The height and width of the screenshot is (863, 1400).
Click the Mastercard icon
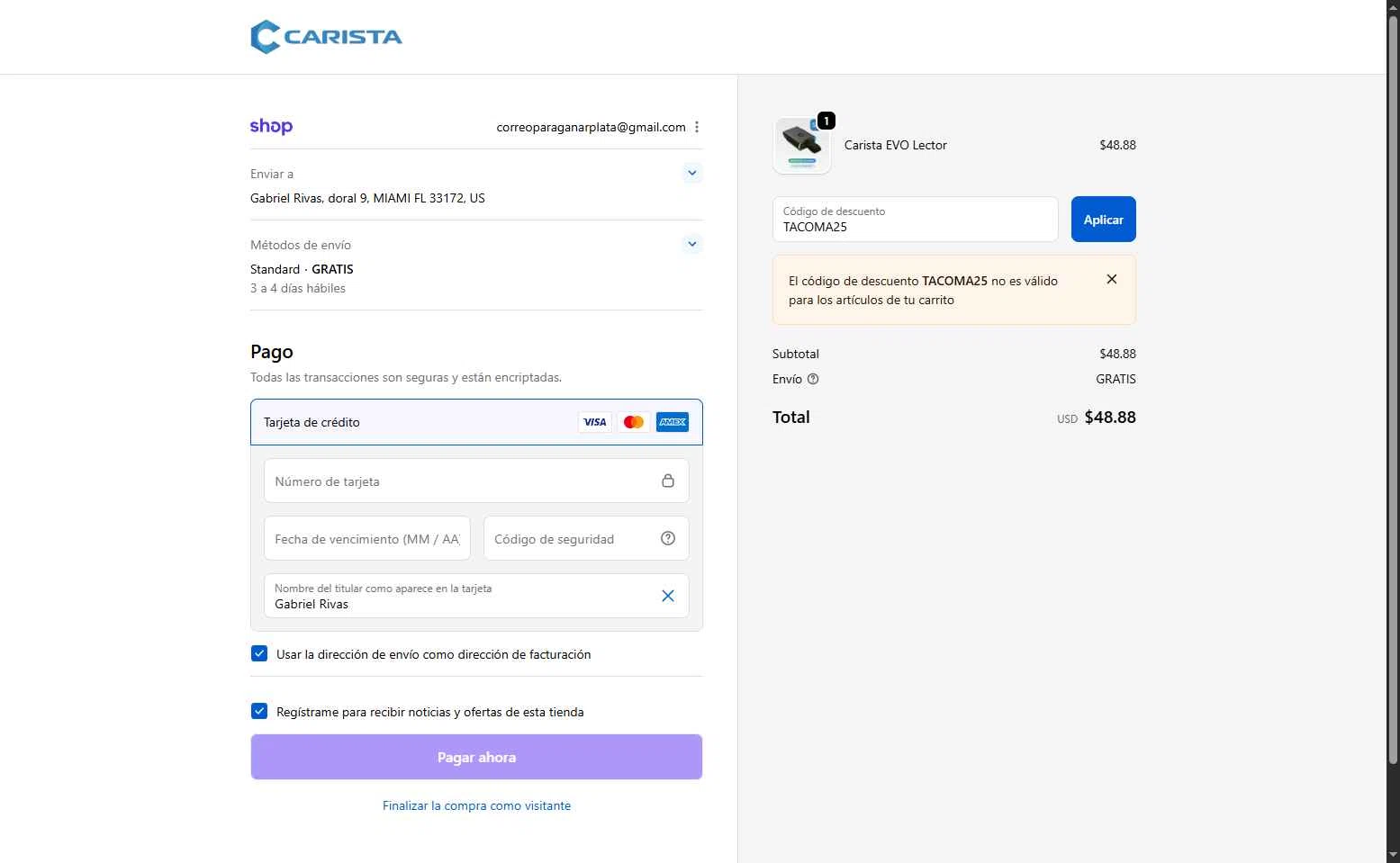tap(634, 422)
